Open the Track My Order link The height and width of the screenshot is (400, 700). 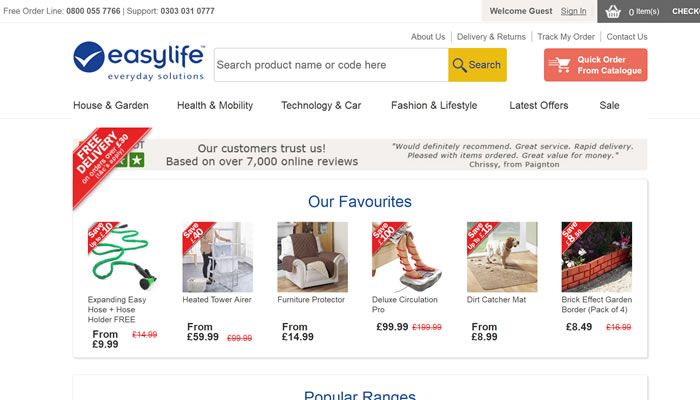(x=566, y=37)
